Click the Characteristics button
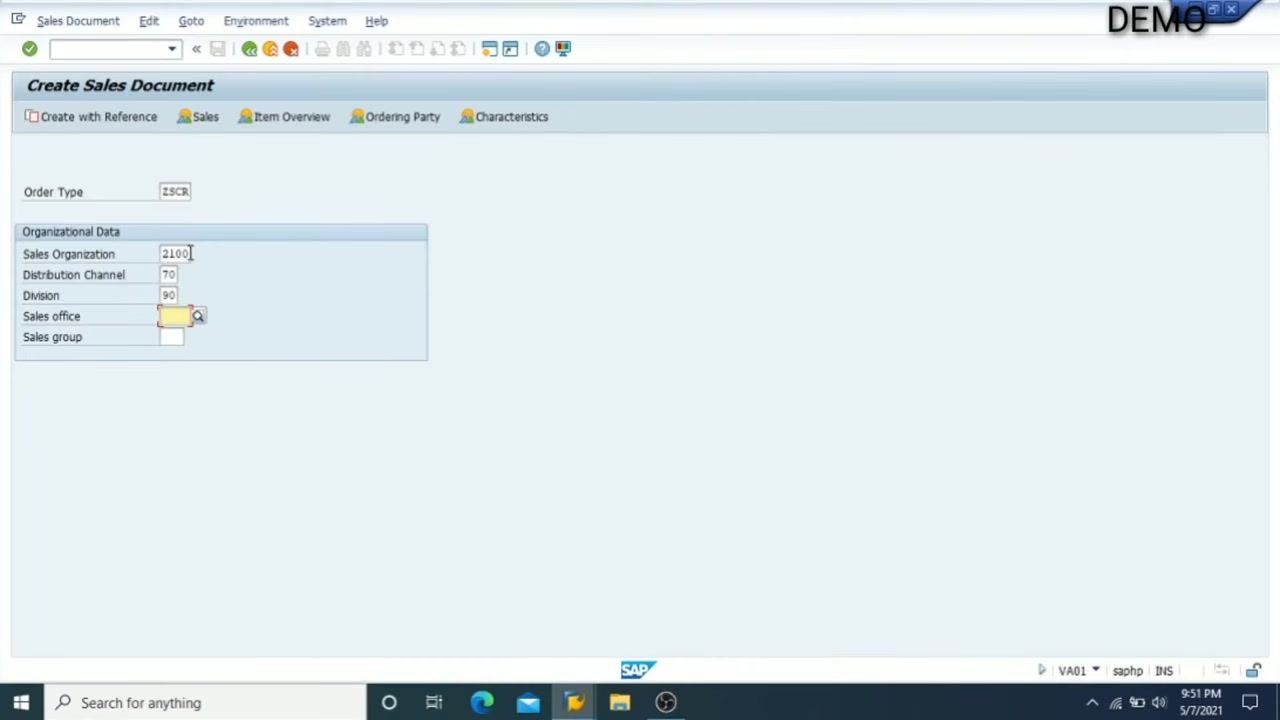 coord(504,117)
